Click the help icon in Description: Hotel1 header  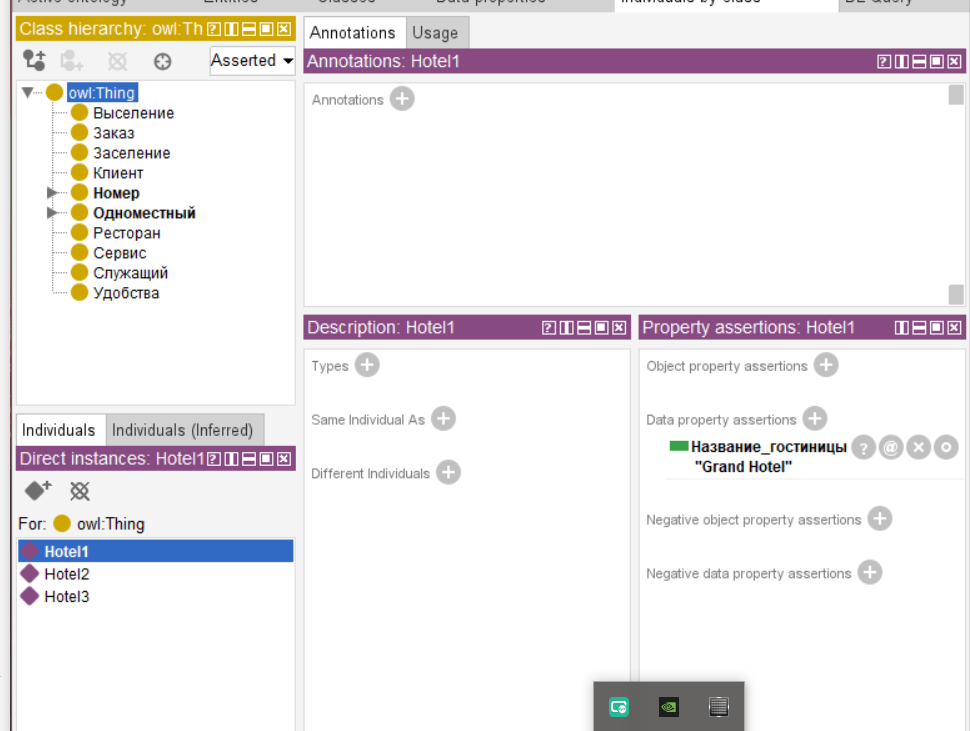click(x=549, y=328)
